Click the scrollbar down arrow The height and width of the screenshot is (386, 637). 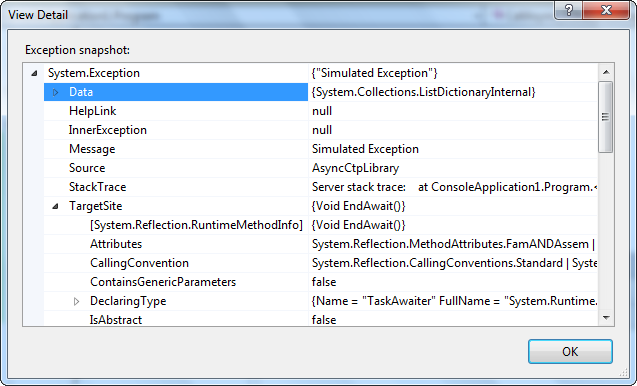(x=606, y=318)
